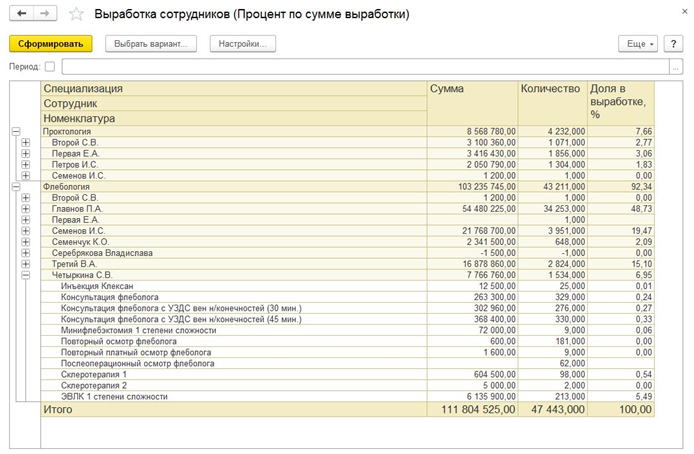Expand the Семенчук К.О. row

click(26, 241)
